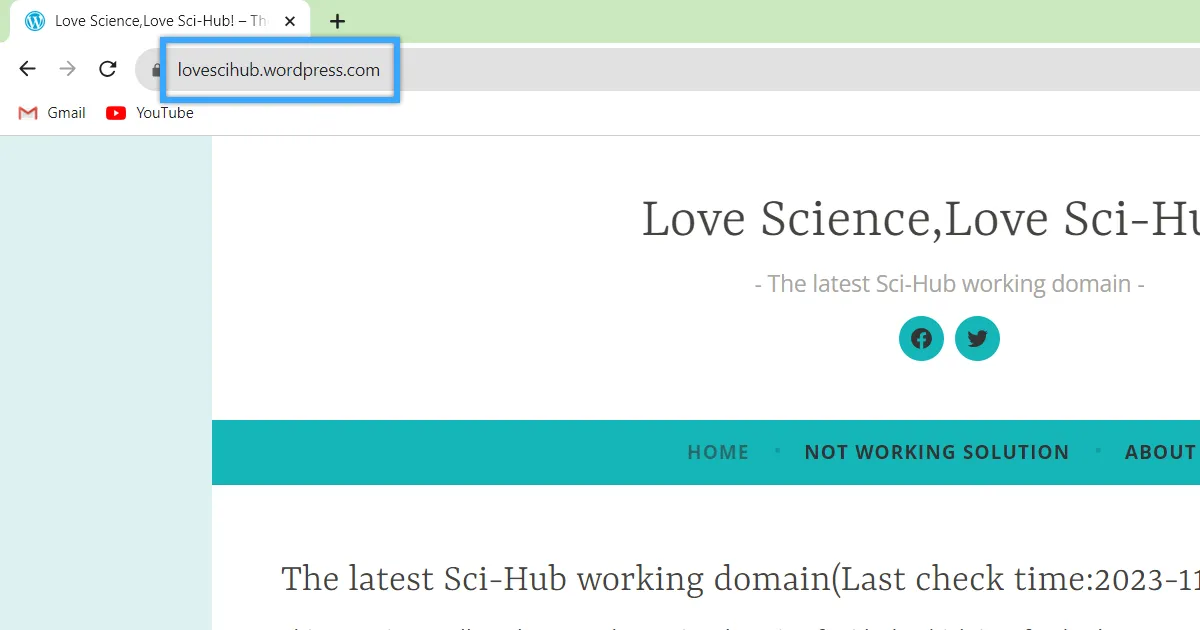This screenshot has height=630, width=1200.
Task: Click the Love Science, Love Sci-Hub site title
Action: pos(920,219)
